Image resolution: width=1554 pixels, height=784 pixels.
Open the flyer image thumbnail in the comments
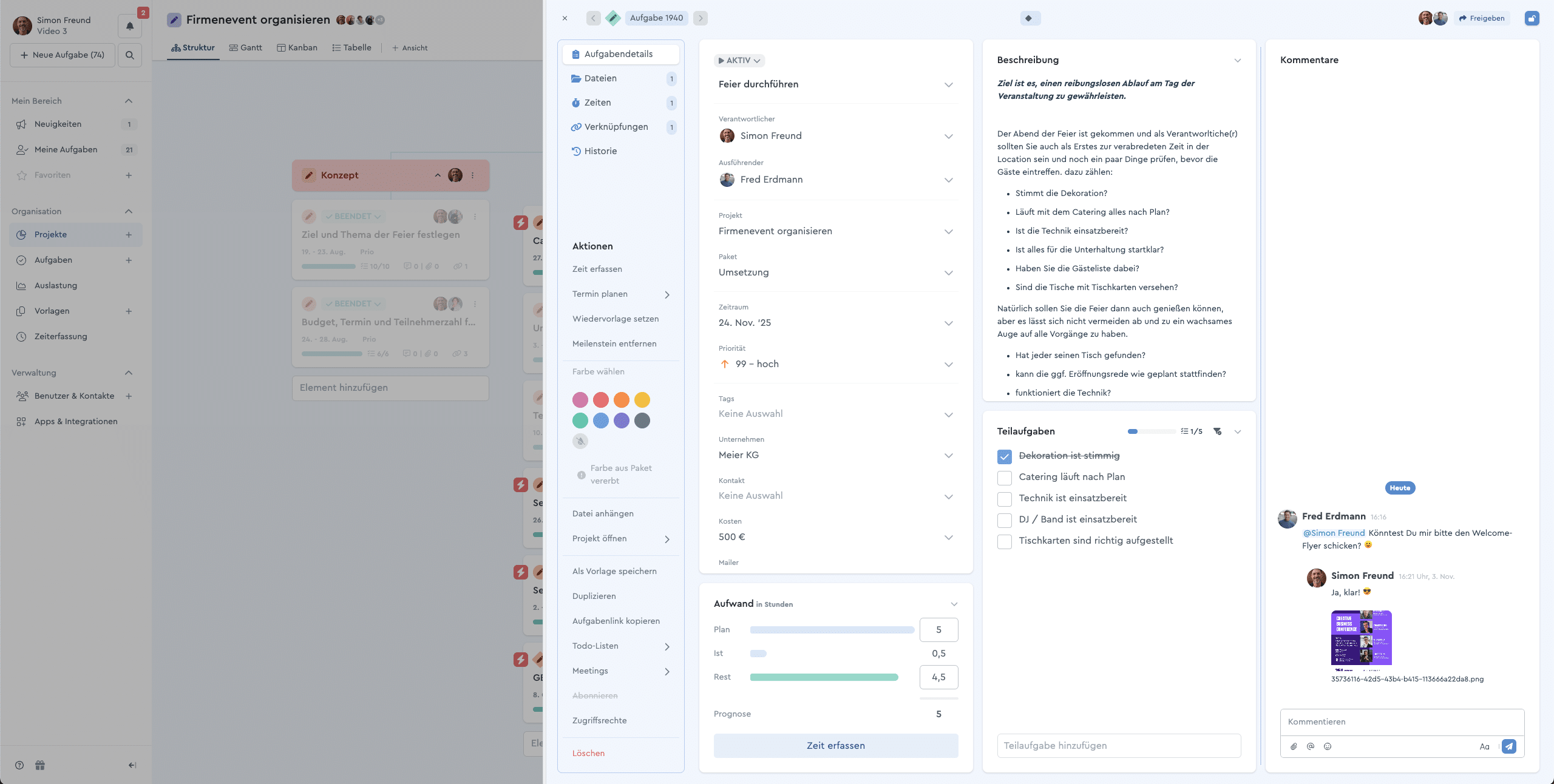click(1361, 638)
